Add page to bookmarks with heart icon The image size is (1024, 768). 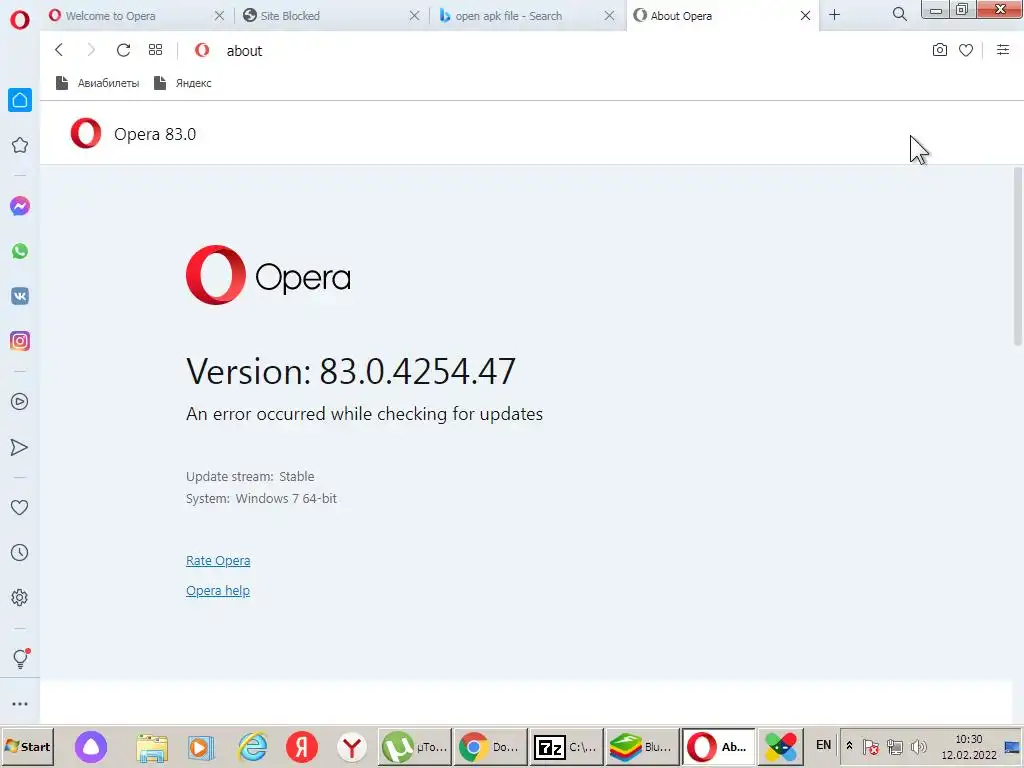pos(966,50)
